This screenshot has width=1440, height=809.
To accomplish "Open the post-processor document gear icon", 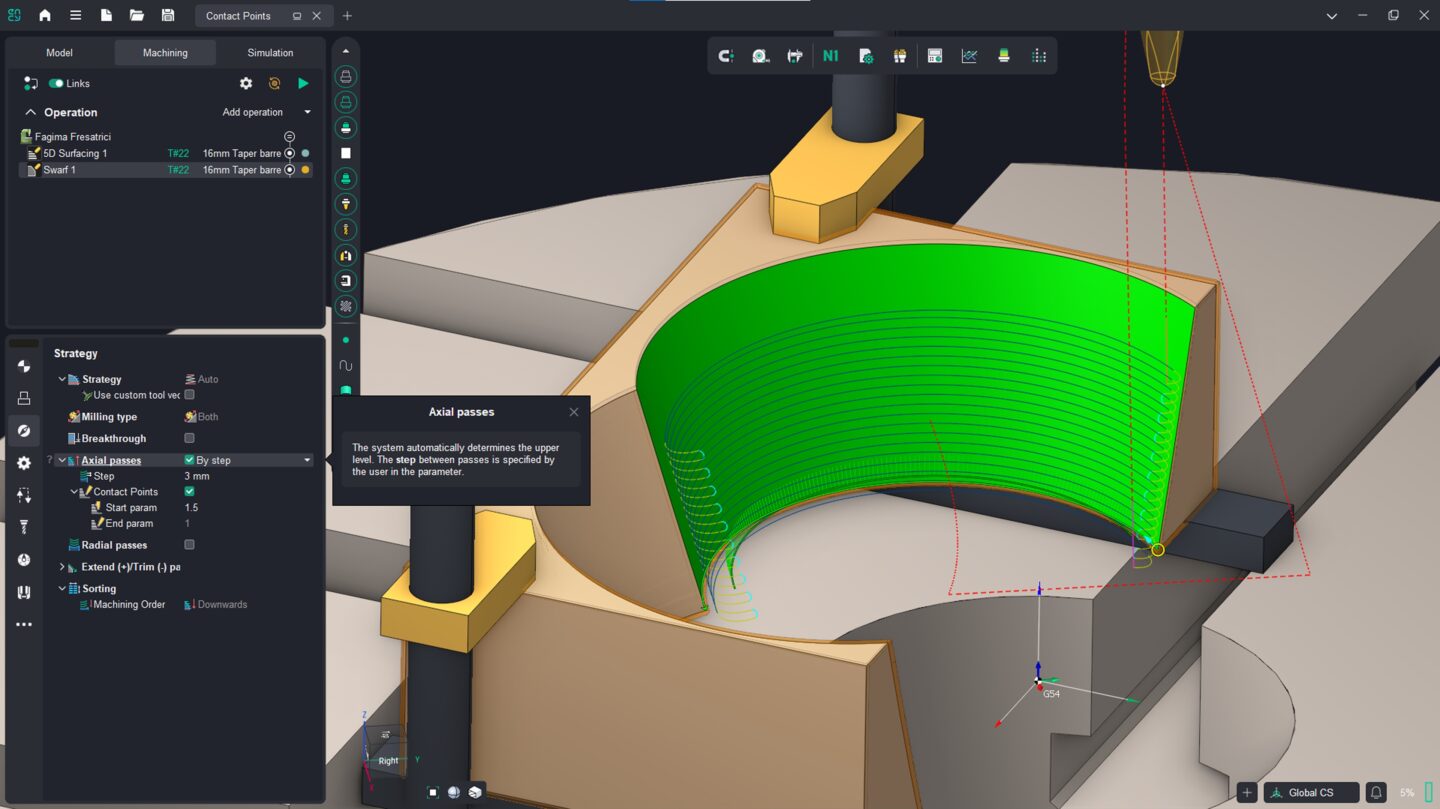I will point(864,56).
